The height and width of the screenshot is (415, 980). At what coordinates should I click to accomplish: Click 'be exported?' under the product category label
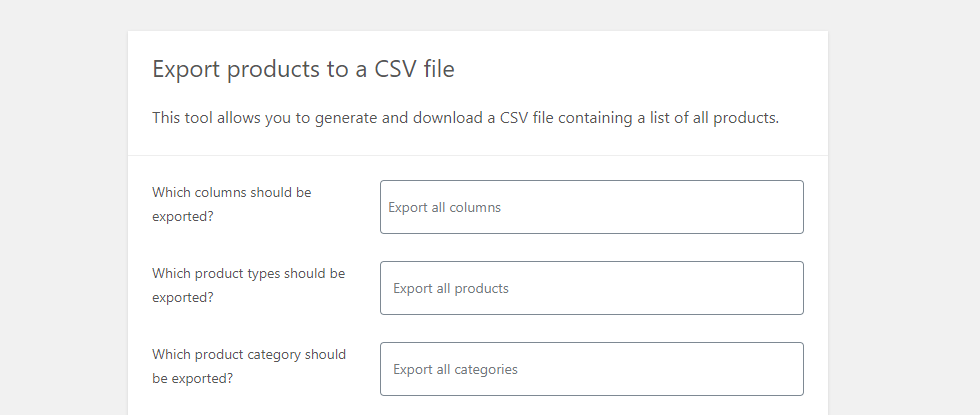[192, 378]
